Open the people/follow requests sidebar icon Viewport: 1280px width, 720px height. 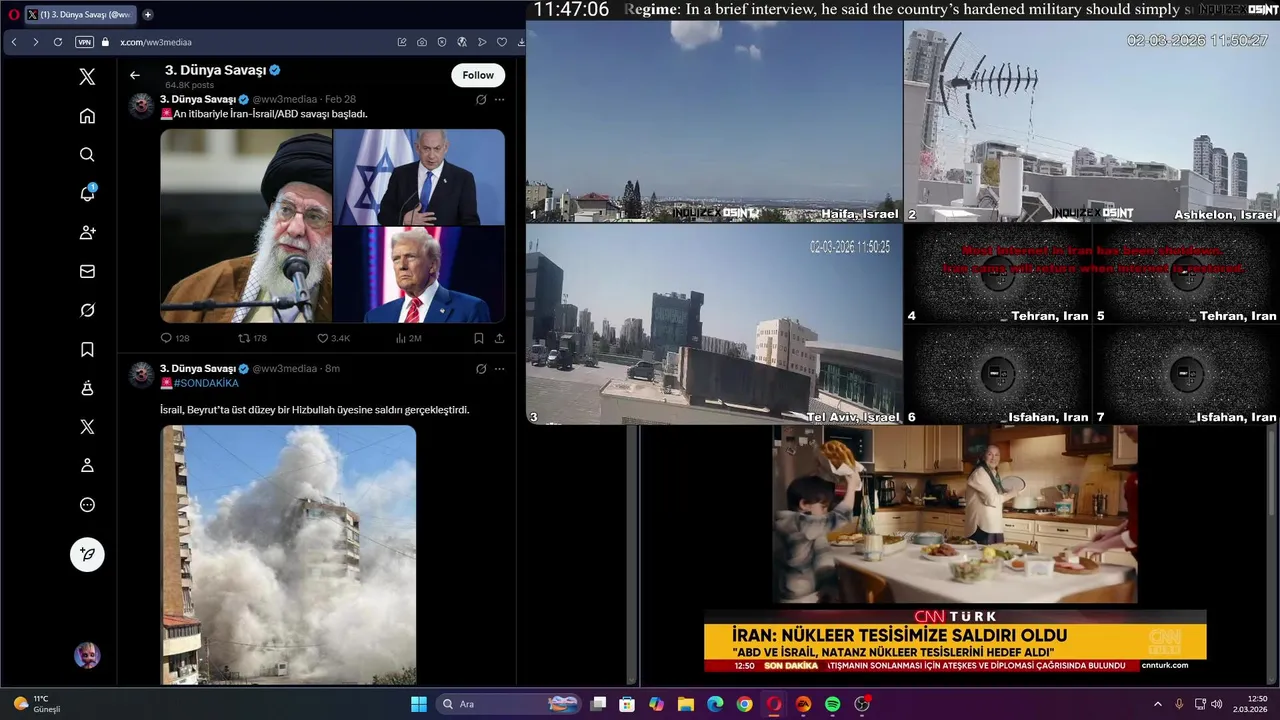[x=87, y=232]
